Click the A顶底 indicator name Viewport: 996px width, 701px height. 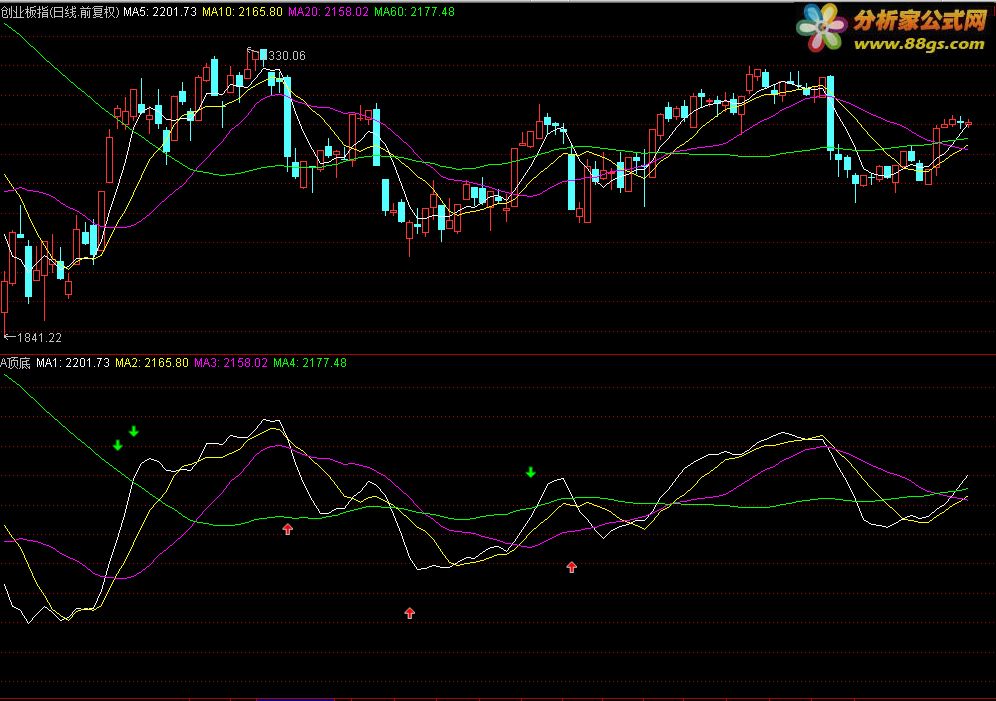[15, 363]
